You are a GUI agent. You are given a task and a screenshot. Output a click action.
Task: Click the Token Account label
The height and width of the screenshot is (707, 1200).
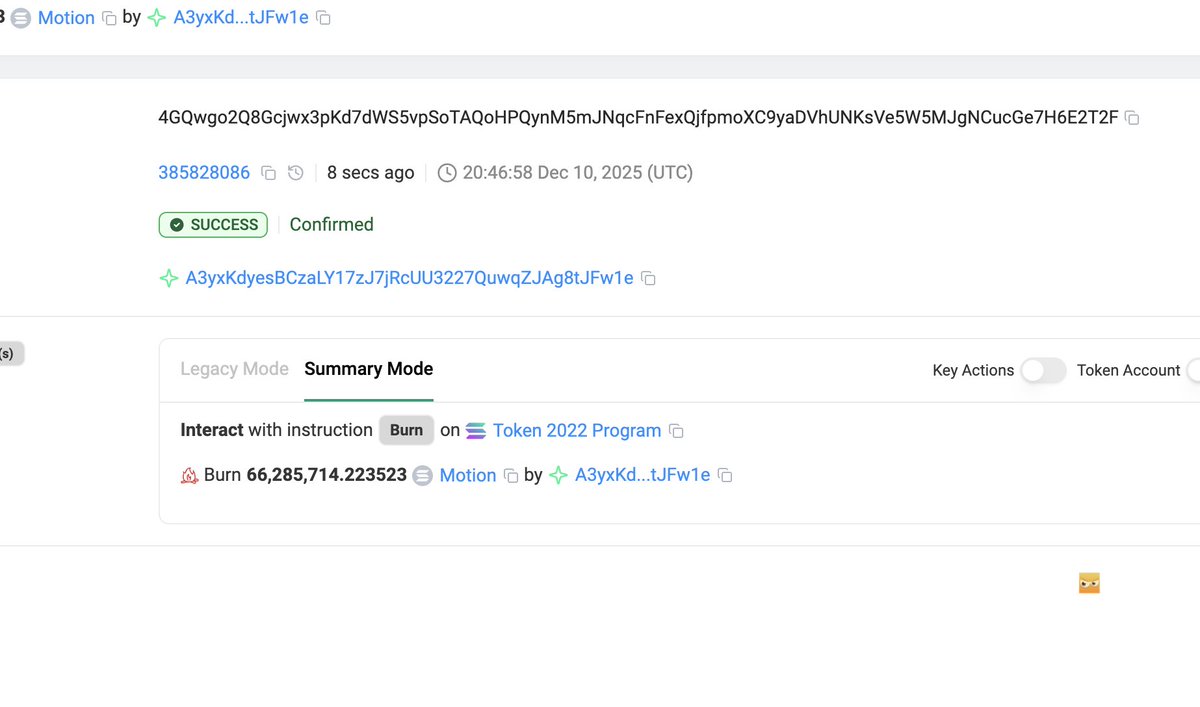click(1128, 371)
